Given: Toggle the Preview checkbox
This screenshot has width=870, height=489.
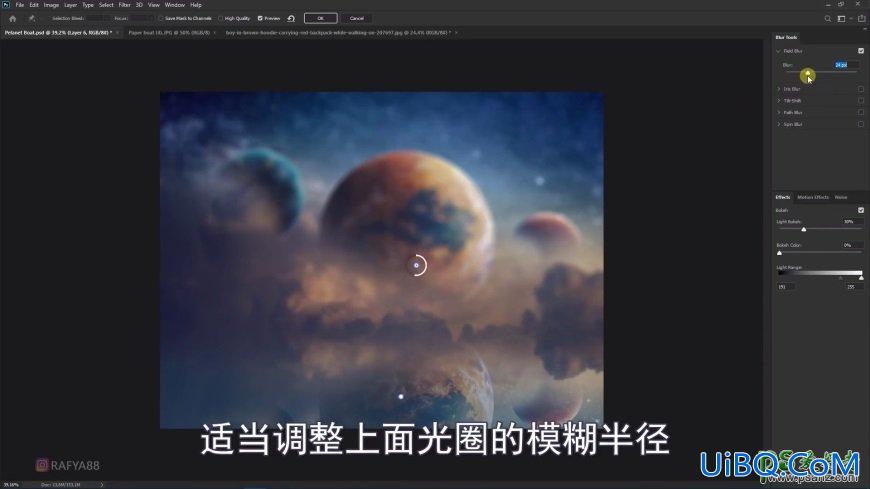Looking at the screenshot, I should point(260,18).
